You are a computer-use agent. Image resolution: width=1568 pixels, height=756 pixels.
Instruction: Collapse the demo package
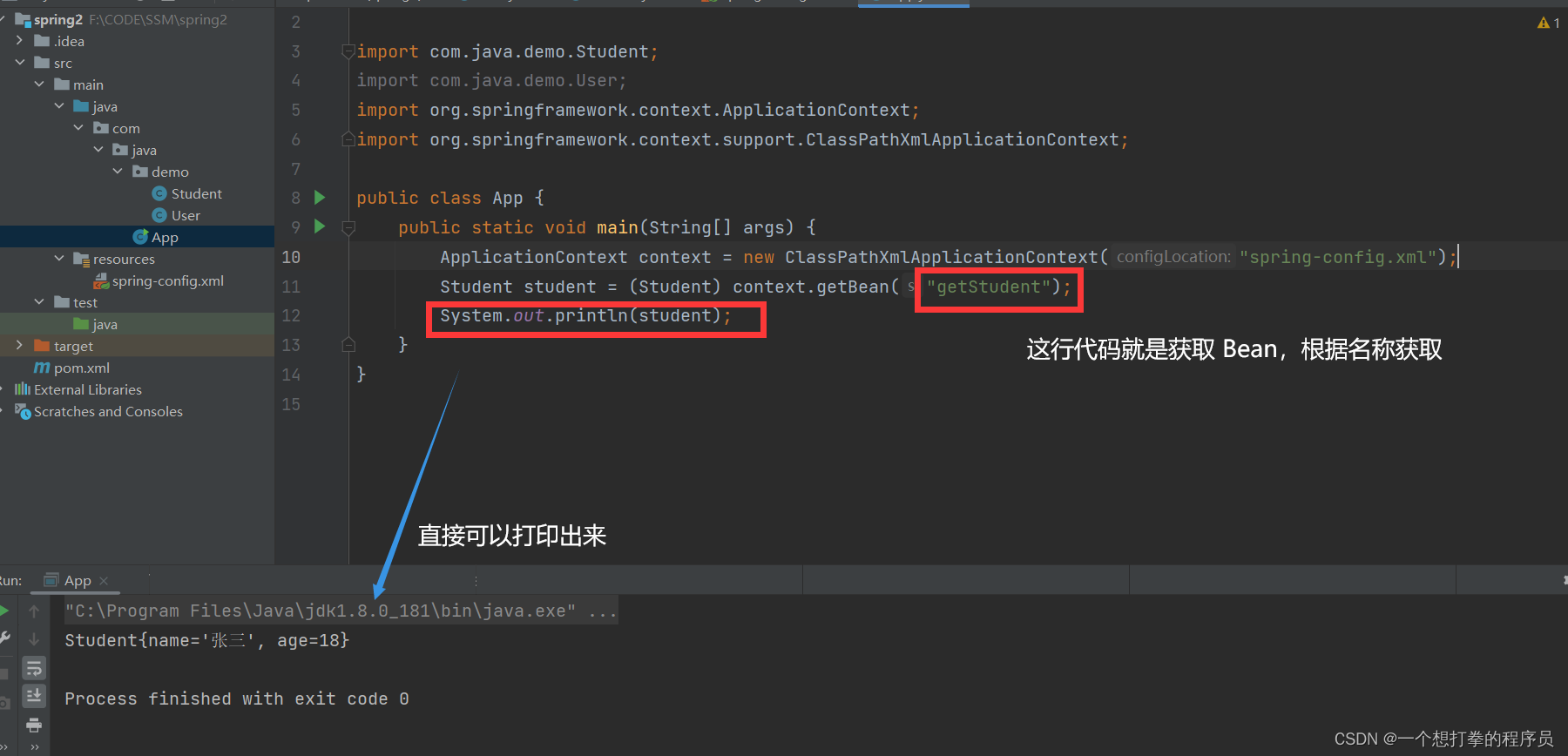[118, 172]
